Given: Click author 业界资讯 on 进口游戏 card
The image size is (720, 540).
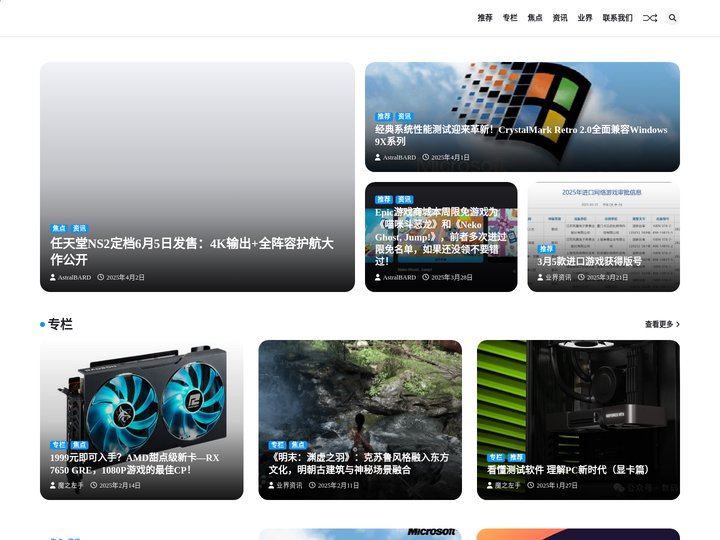Looking at the screenshot, I should tap(554, 277).
